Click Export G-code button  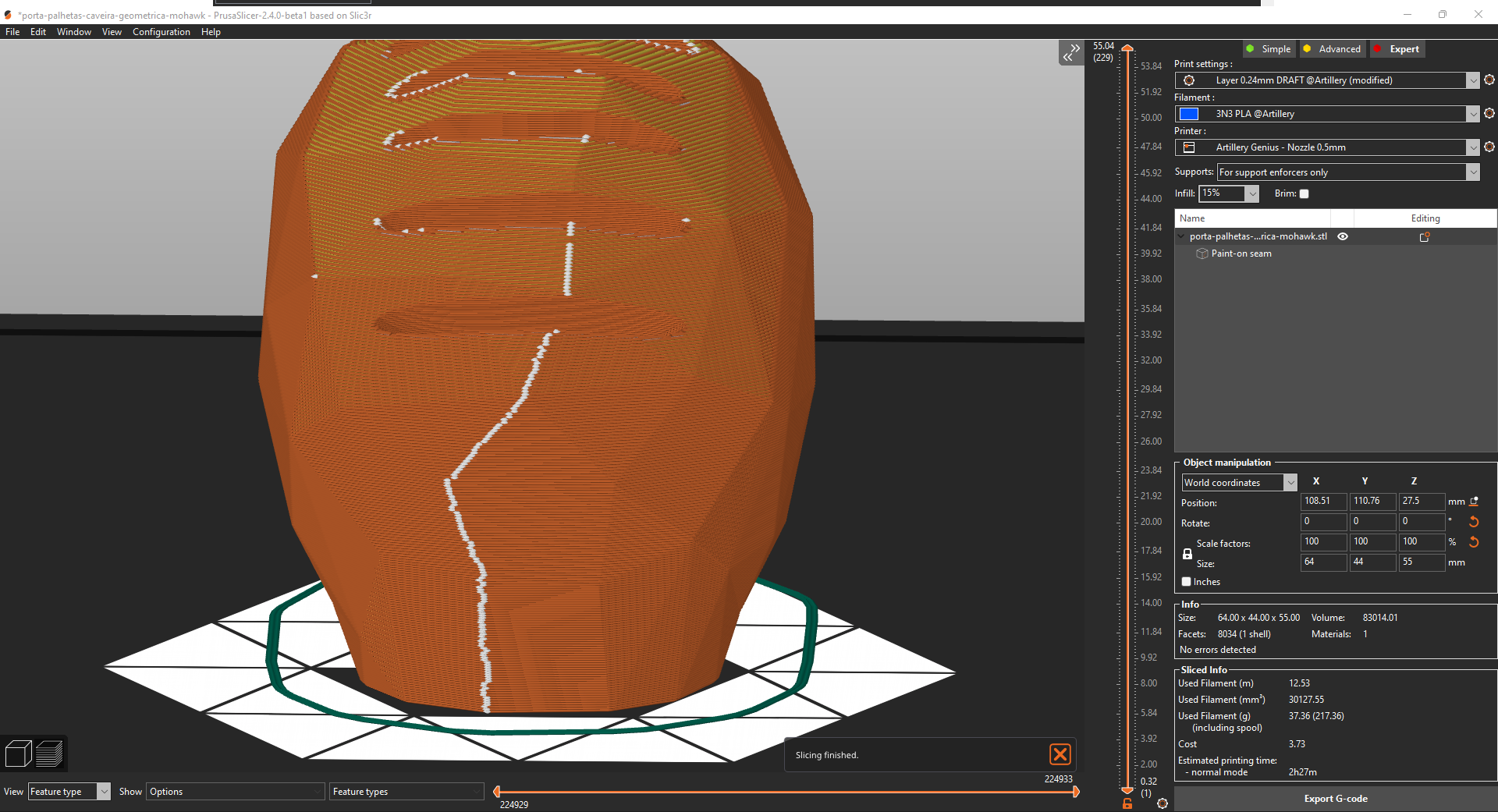pyautogui.click(x=1336, y=799)
